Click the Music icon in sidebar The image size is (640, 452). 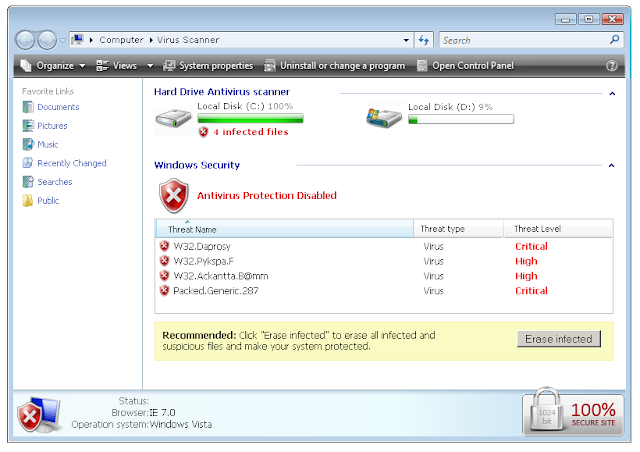[28, 145]
